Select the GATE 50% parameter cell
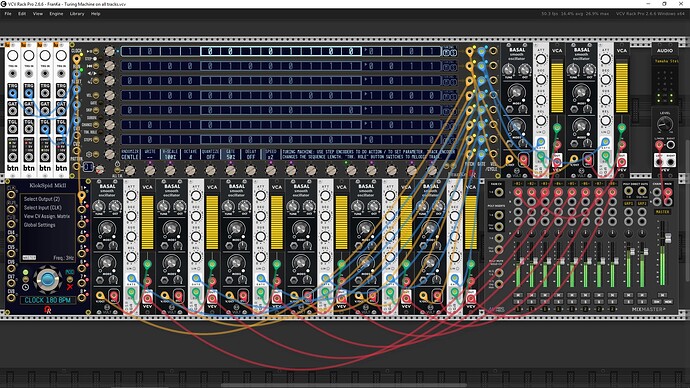The image size is (690, 388). (x=231, y=154)
